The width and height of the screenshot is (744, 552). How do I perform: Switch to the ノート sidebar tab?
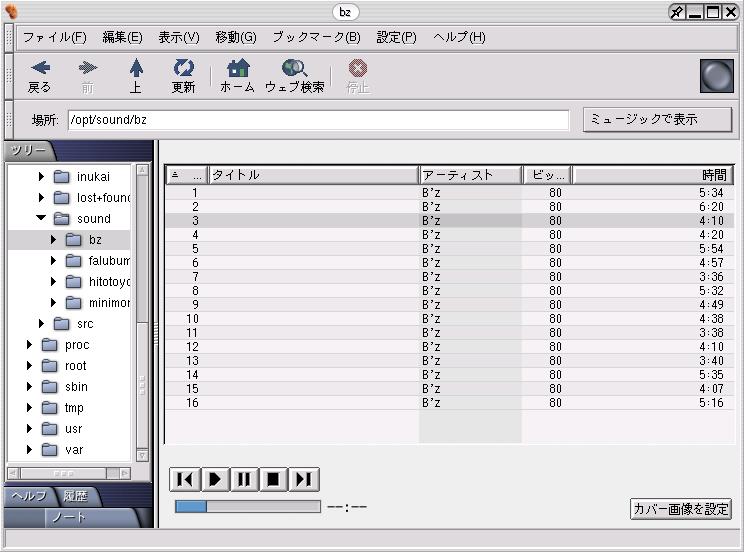click(88, 517)
